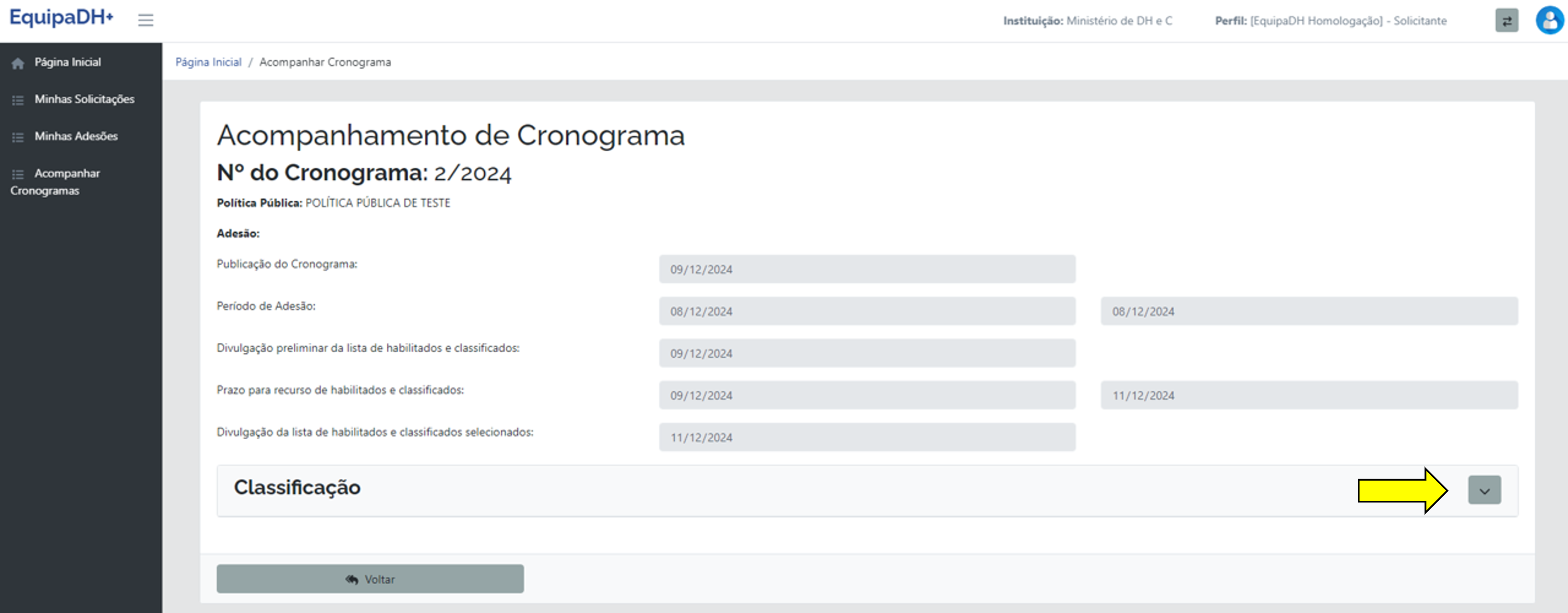Select Página Inicial in sidebar
Image resolution: width=1568 pixels, height=613 pixels.
tap(68, 62)
